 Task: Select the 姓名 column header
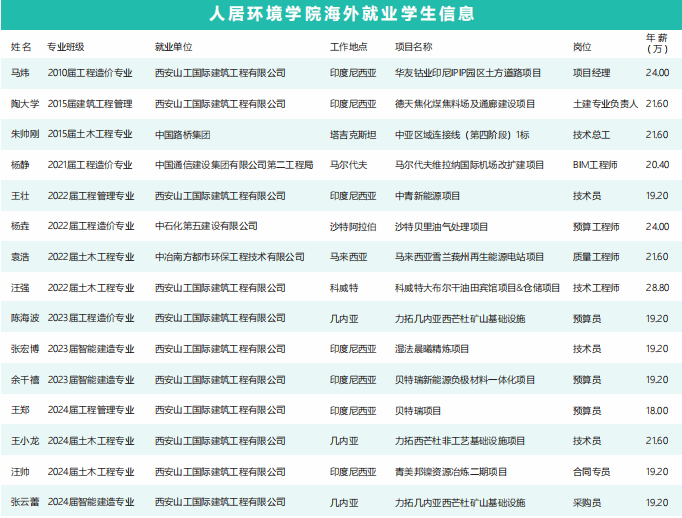point(21,47)
